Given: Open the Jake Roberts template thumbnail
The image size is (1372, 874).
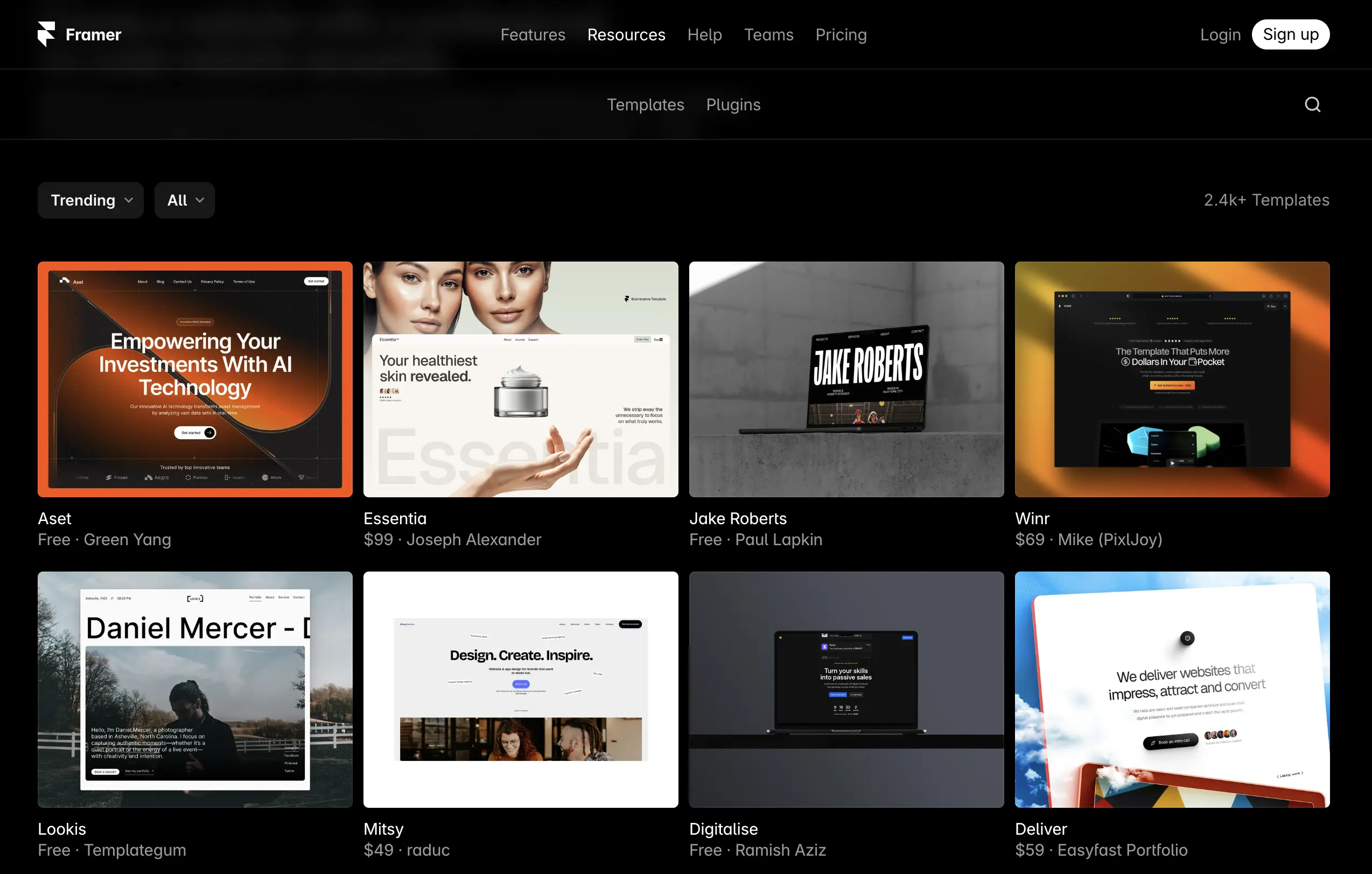Looking at the screenshot, I should (846, 379).
